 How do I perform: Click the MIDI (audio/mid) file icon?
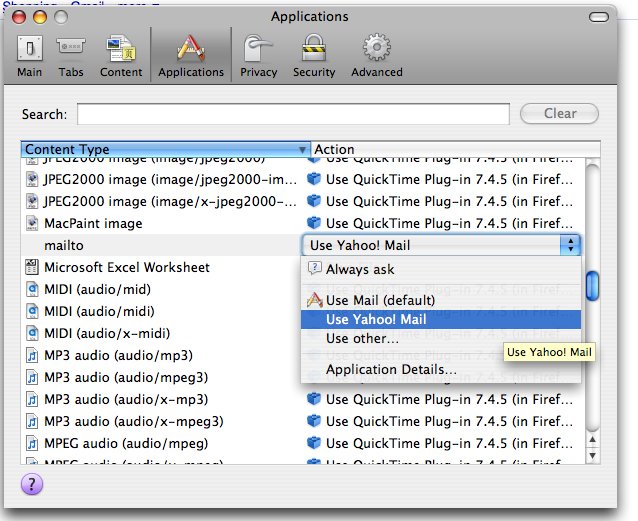[x=32, y=289]
